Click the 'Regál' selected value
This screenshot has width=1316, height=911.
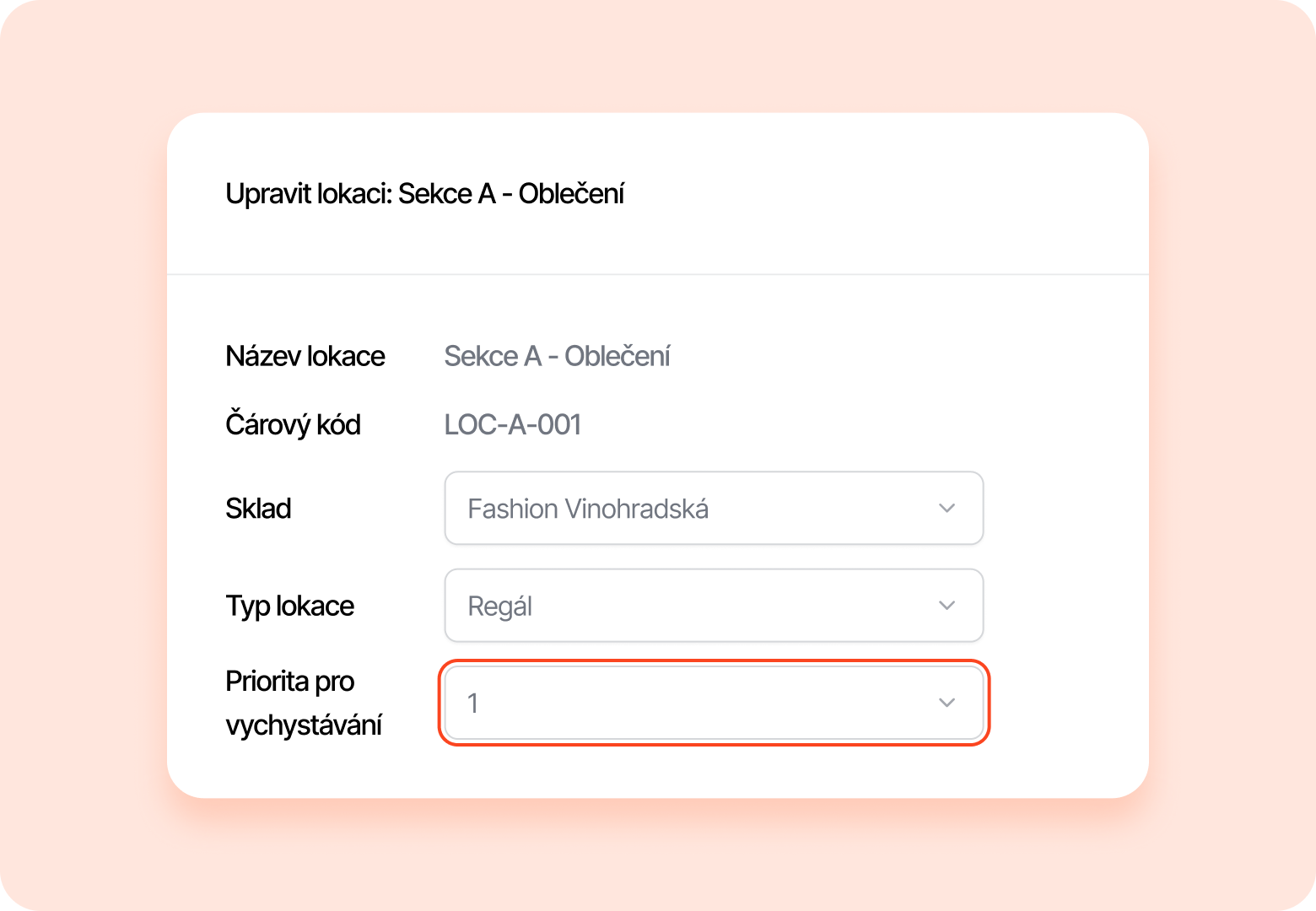pos(499,606)
